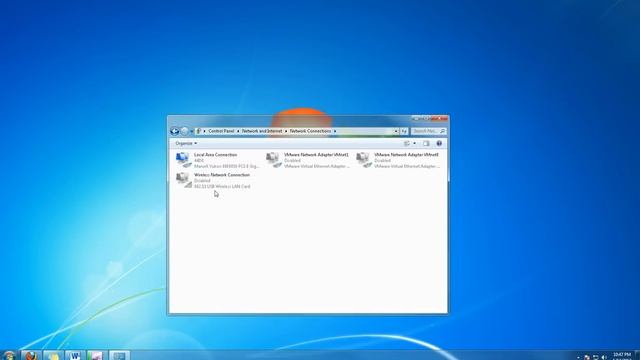Click the Local Area Connection name

click(216, 155)
